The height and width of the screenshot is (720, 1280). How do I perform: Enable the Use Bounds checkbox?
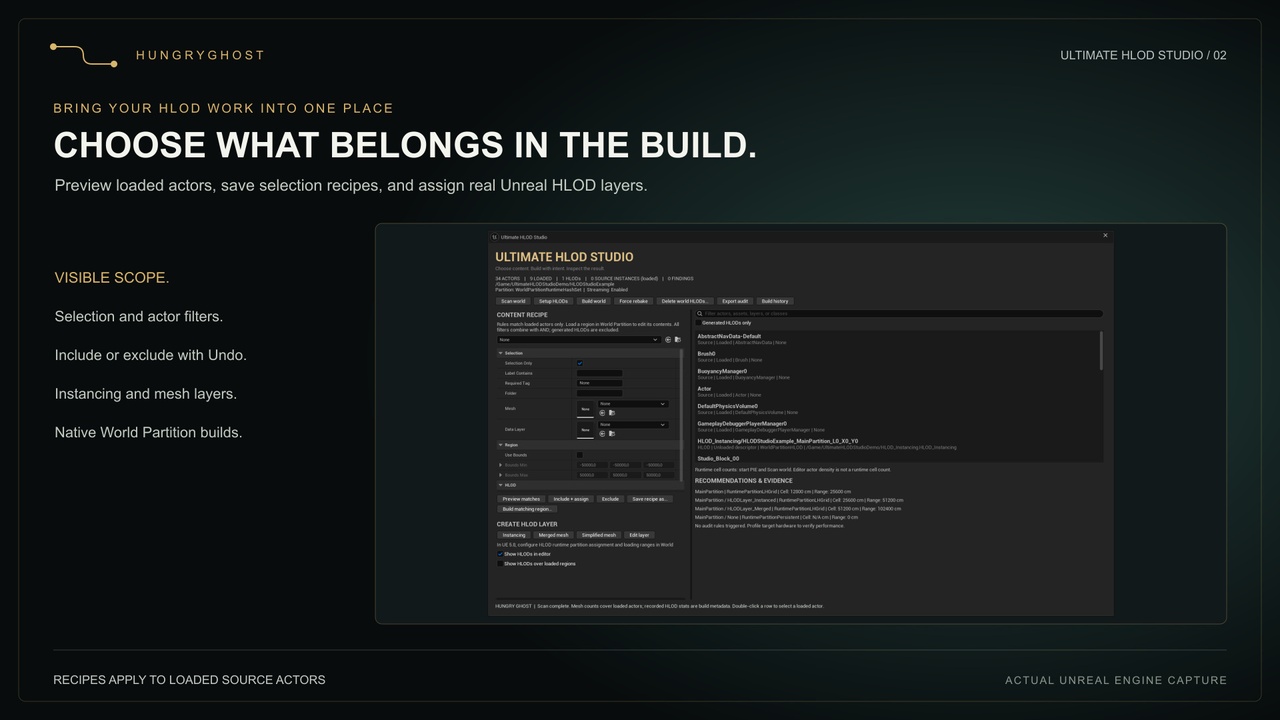coord(580,455)
